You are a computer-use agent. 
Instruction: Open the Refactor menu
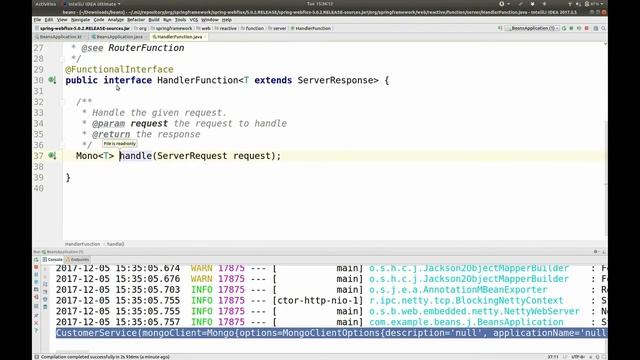136,20
